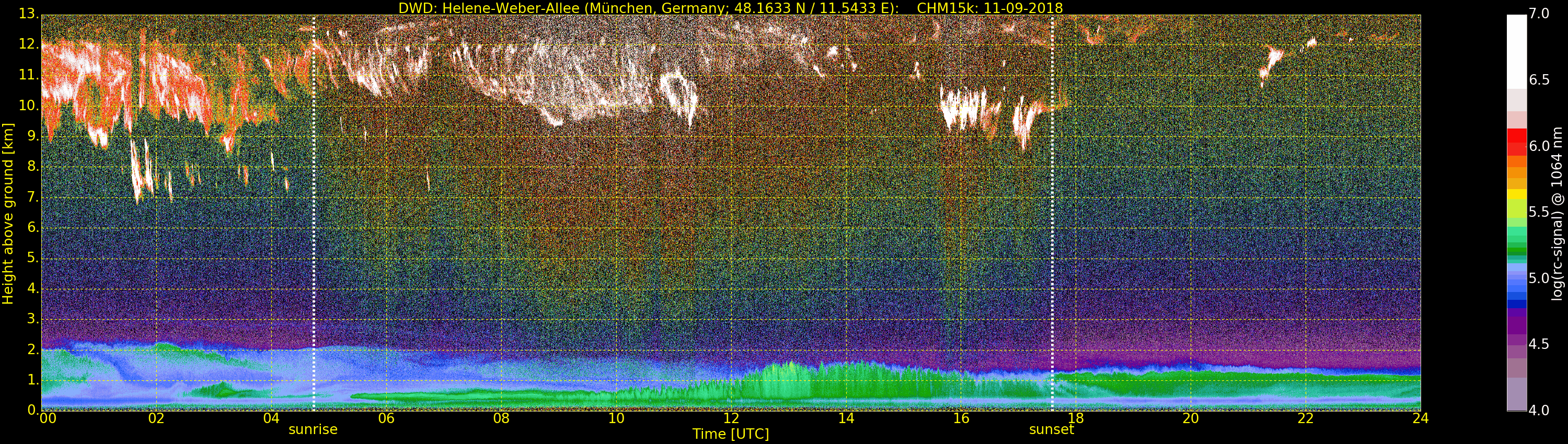Click the '7.' tick on the height axis
The image size is (1568, 444).
click(32, 197)
